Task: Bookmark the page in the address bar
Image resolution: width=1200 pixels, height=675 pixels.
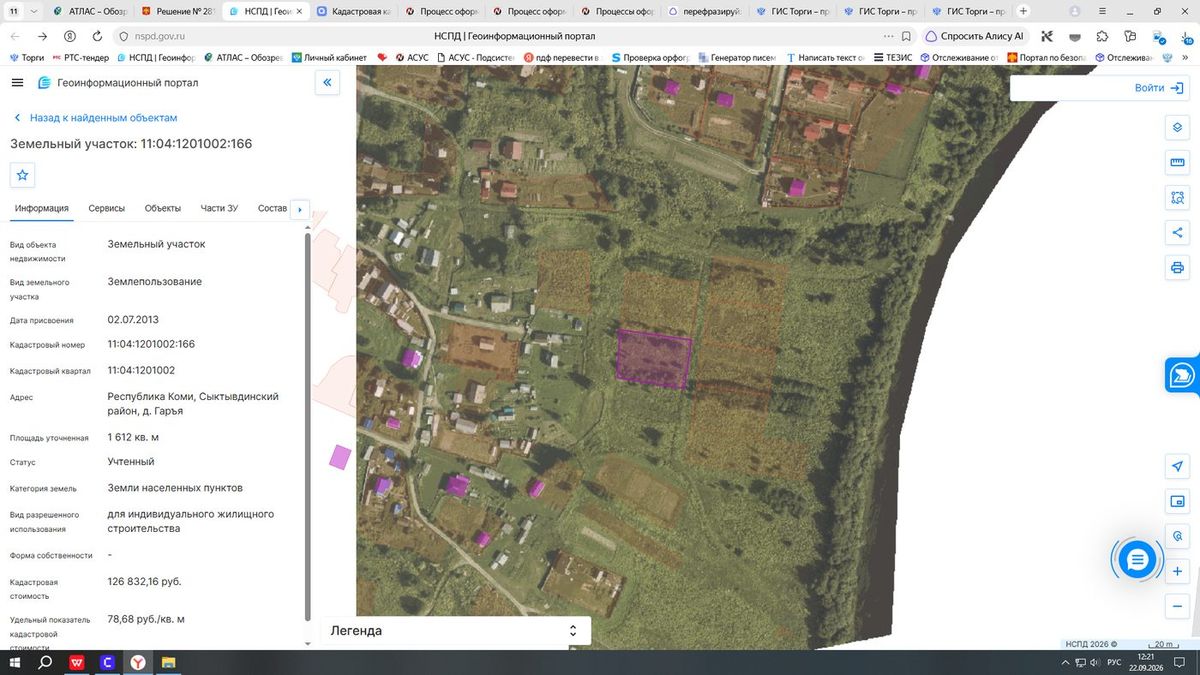Action: click(x=906, y=36)
